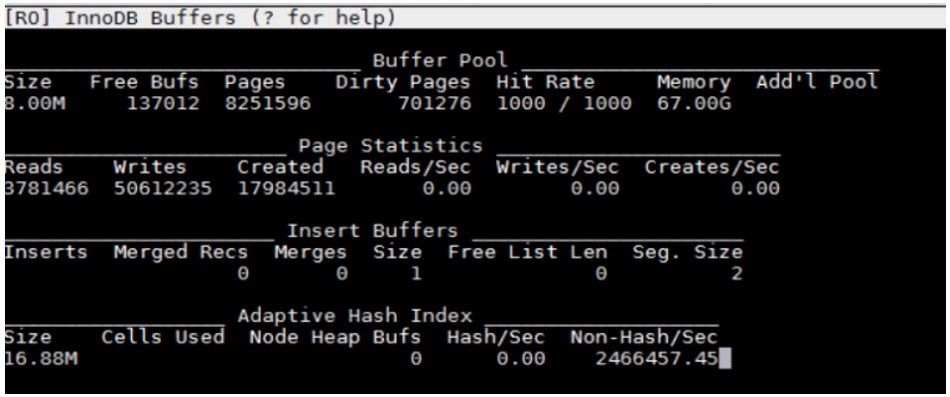Select the free bufs value 137012
Viewport: 950px width, 397px height.
pos(162,104)
